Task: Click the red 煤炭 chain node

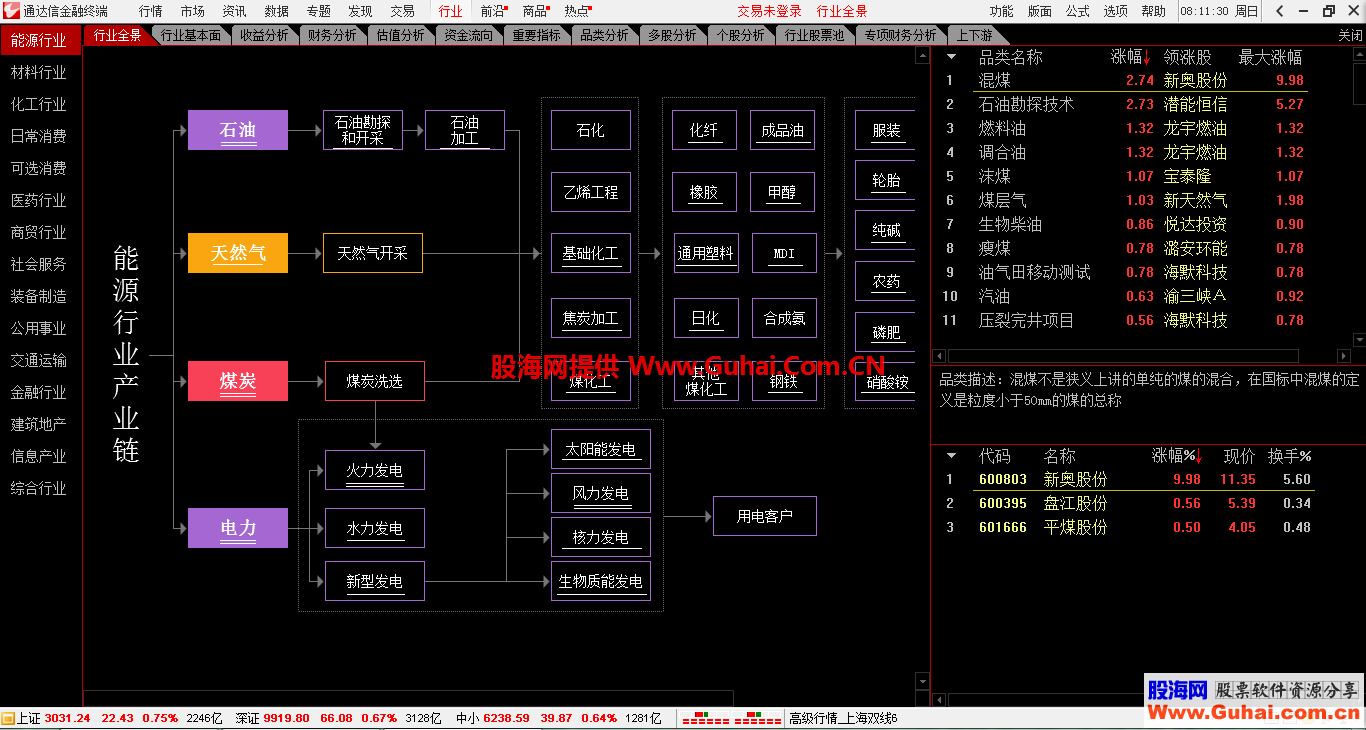Action: [x=238, y=381]
